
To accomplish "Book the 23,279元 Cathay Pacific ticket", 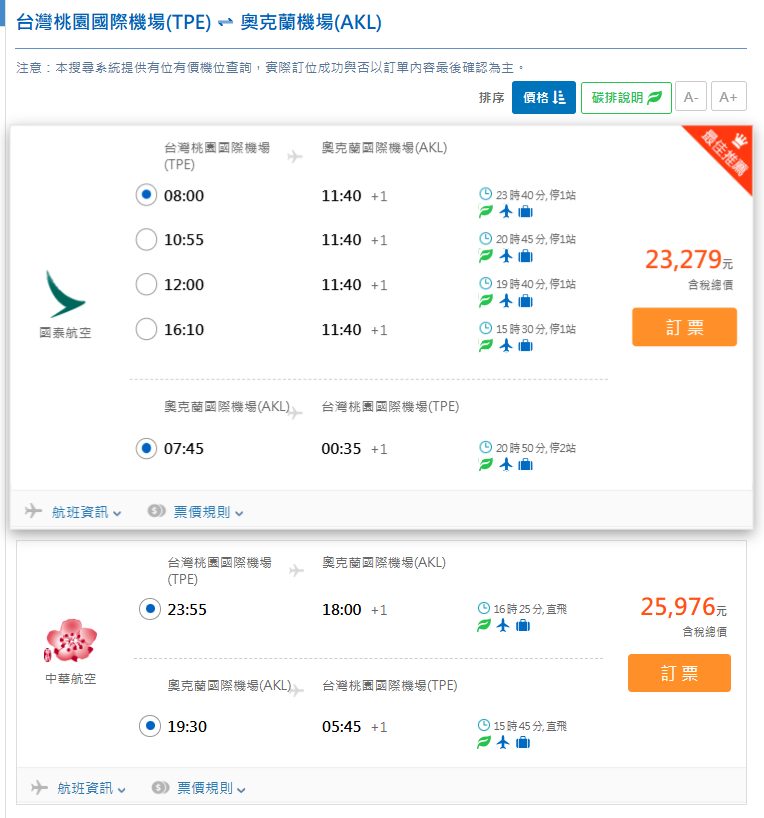I will [684, 327].
